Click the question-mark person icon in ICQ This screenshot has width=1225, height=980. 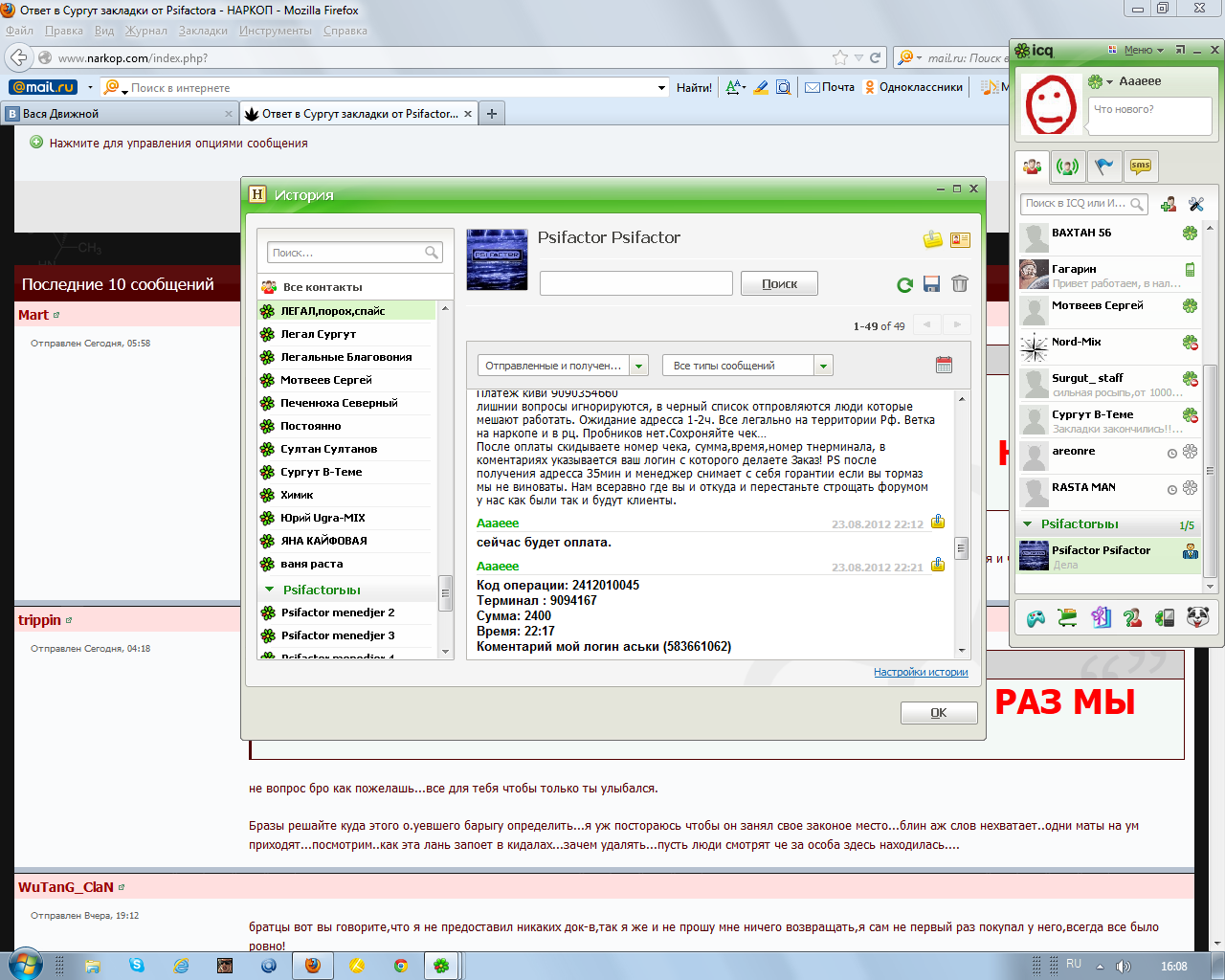coord(1133,618)
